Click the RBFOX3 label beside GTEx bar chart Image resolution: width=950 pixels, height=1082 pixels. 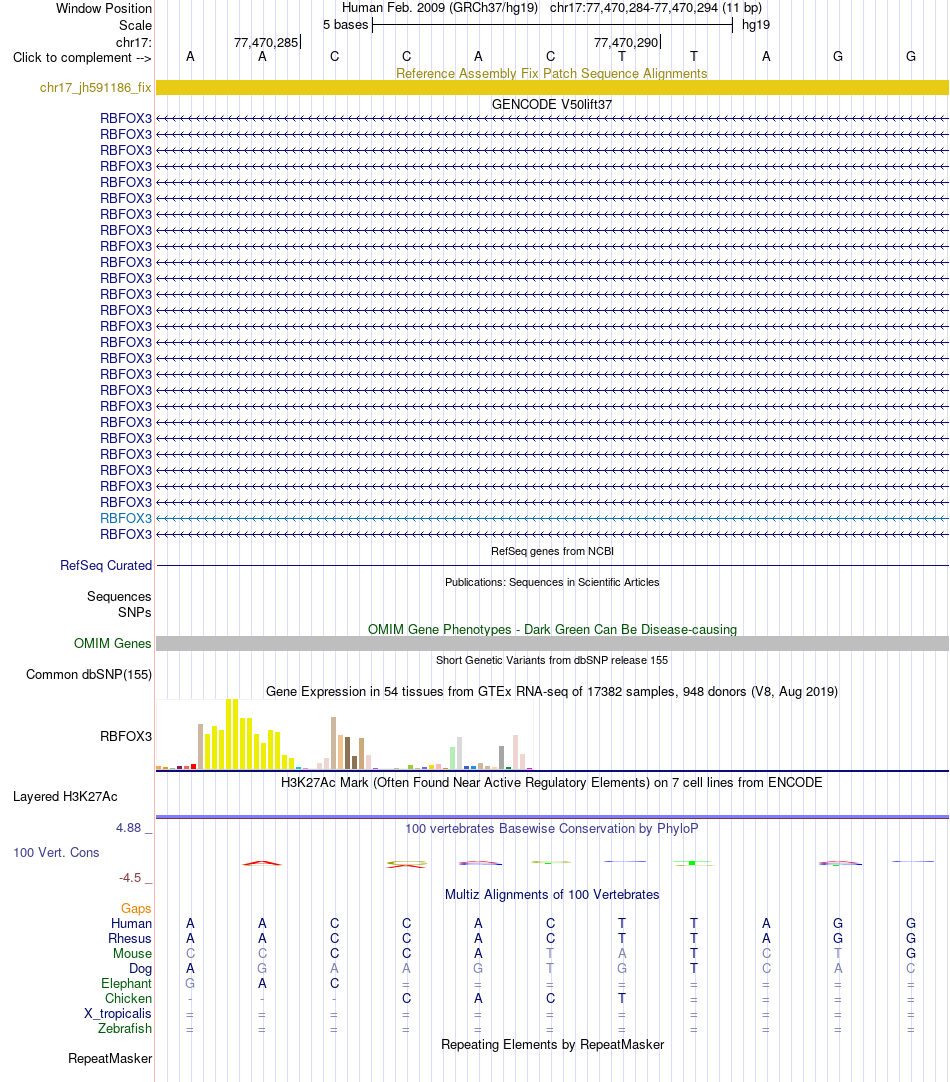click(x=126, y=736)
